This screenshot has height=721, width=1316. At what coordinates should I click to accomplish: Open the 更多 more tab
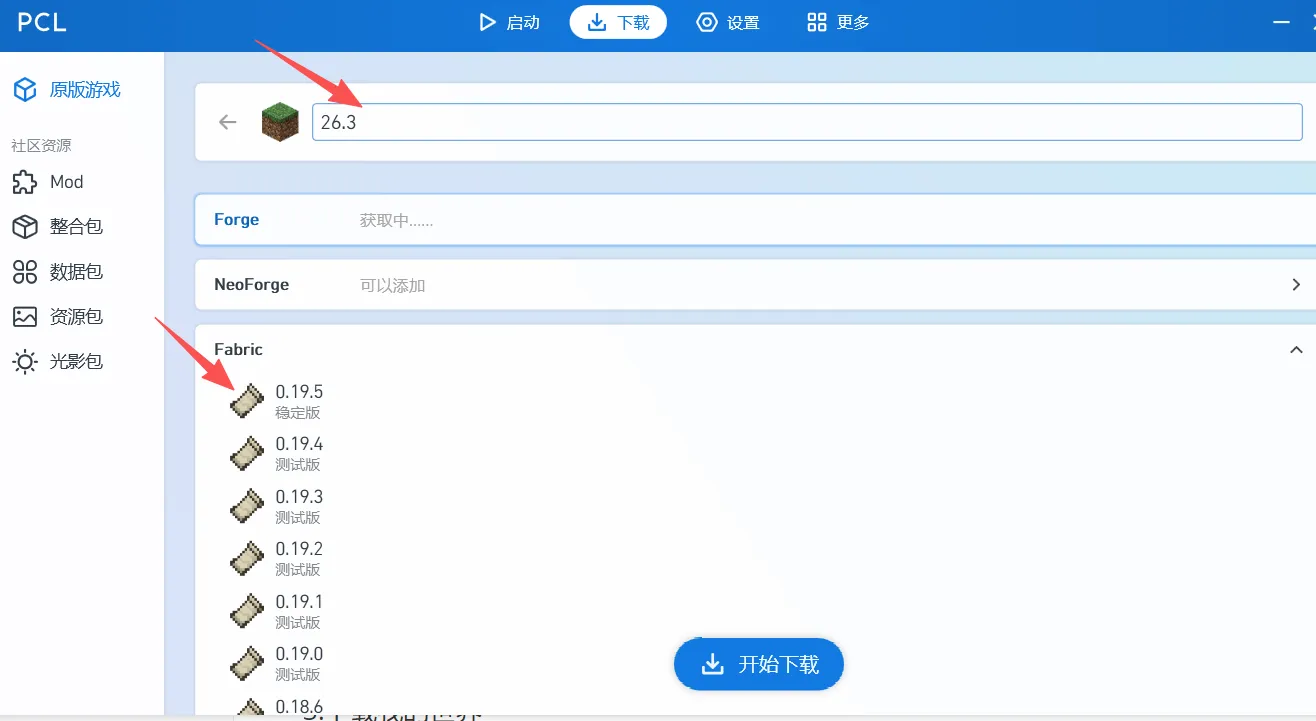pos(838,22)
